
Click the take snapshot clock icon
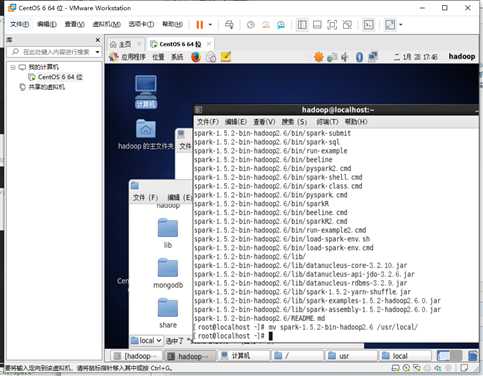[251, 25]
